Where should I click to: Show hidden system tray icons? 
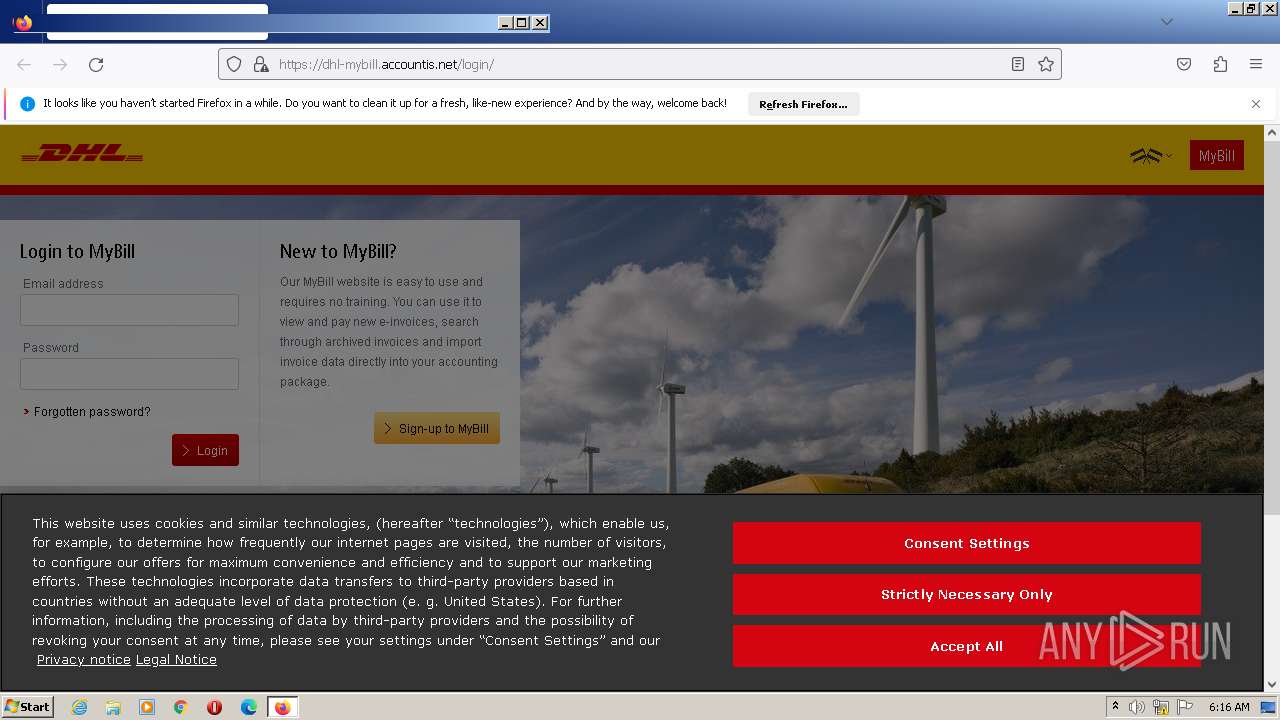point(1115,707)
